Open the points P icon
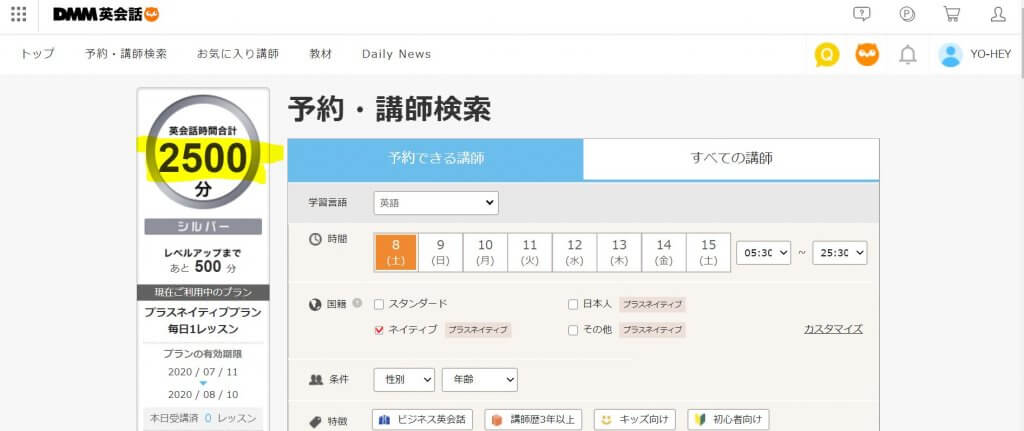1024x431 pixels. pyautogui.click(x=907, y=14)
